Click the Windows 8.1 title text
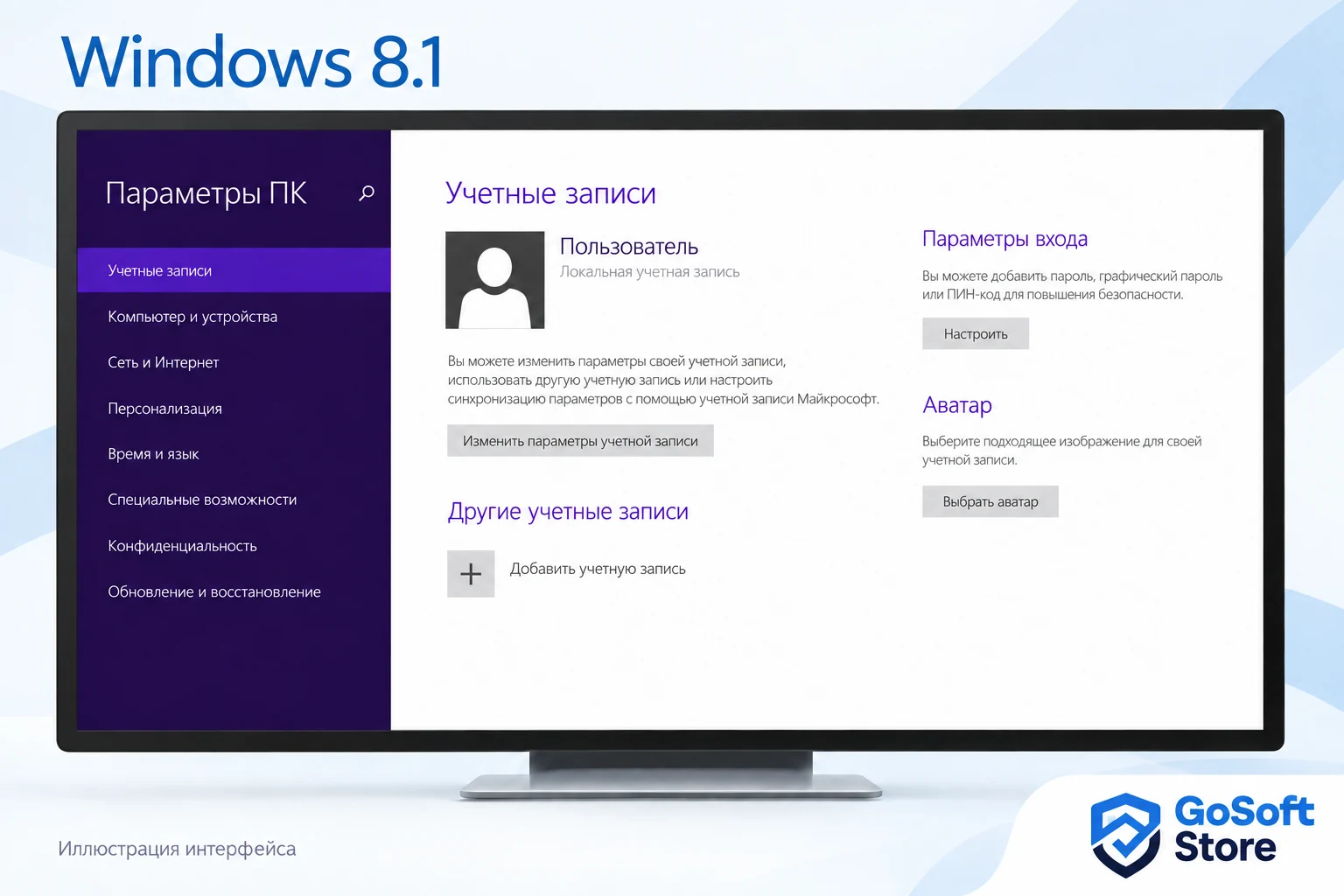This screenshot has height=896, width=1344. [252, 61]
